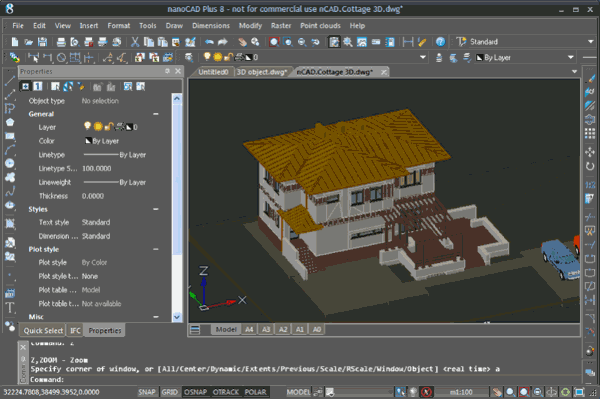
Task: Open the Dimensions menu
Action: (x=211, y=26)
